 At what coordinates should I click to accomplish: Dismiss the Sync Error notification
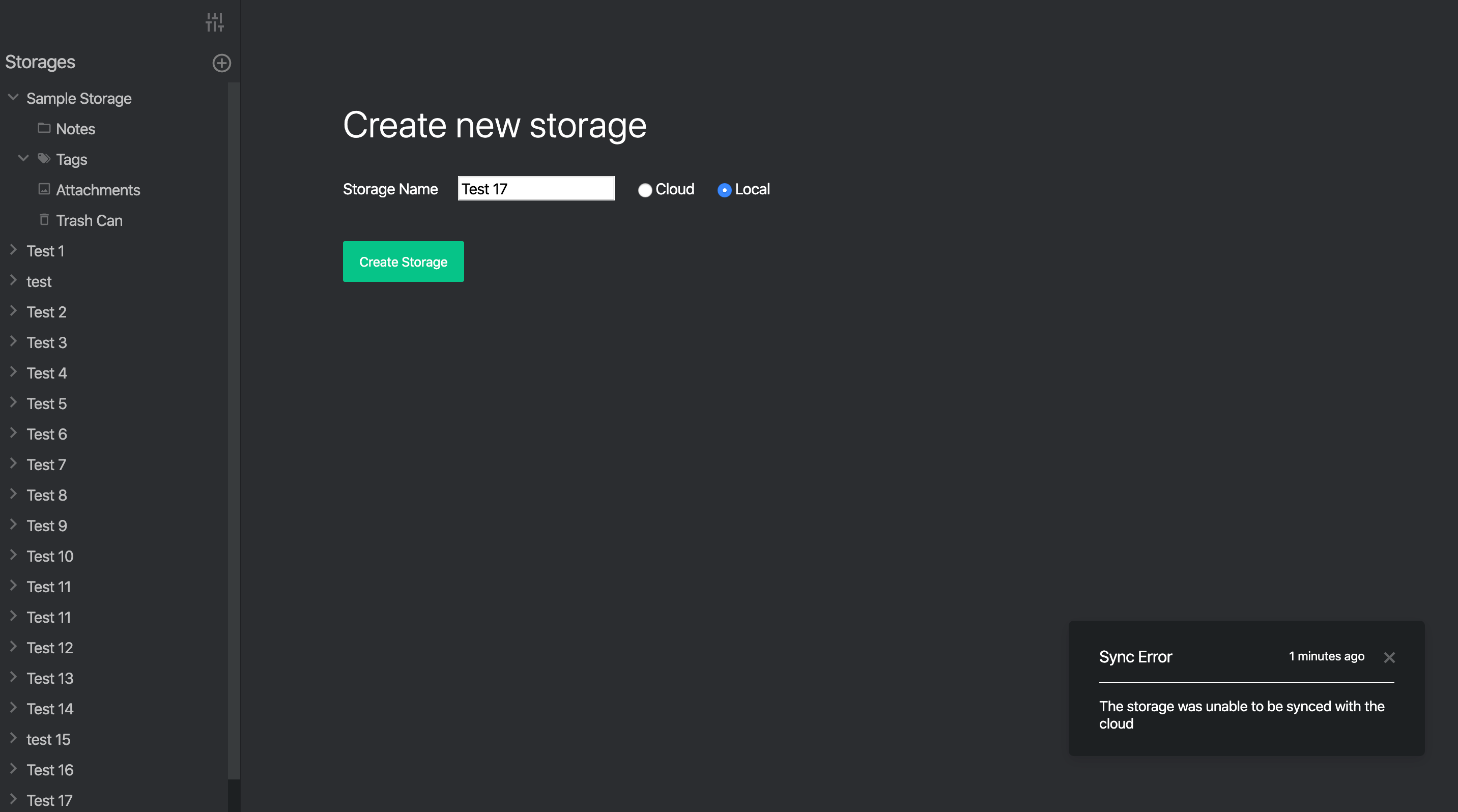[1389, 657]
